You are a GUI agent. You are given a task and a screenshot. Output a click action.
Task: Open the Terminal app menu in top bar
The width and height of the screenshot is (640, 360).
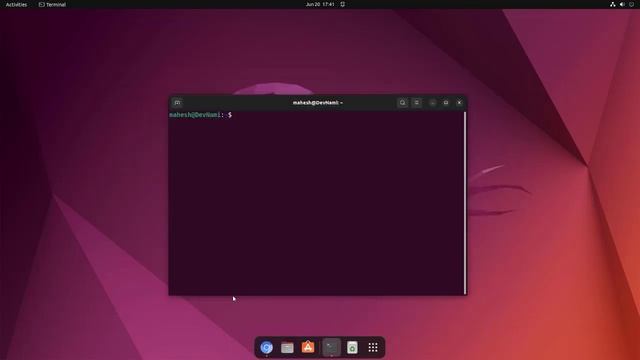click(52, 4)
